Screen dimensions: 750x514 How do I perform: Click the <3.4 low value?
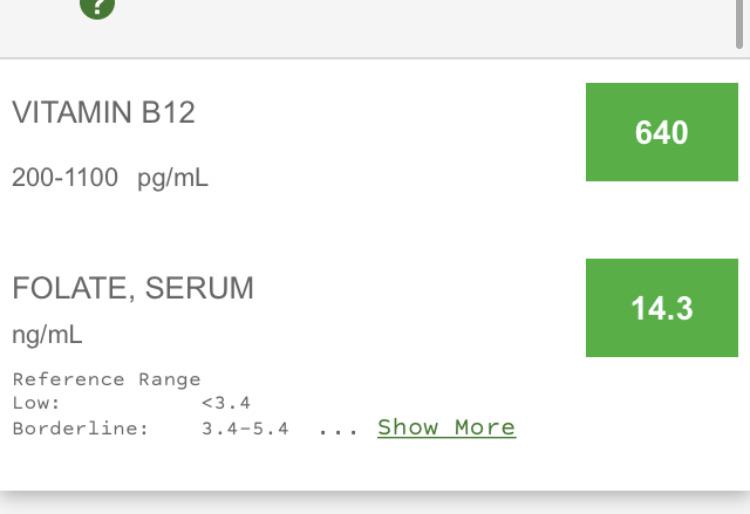(x=226, y=403)
